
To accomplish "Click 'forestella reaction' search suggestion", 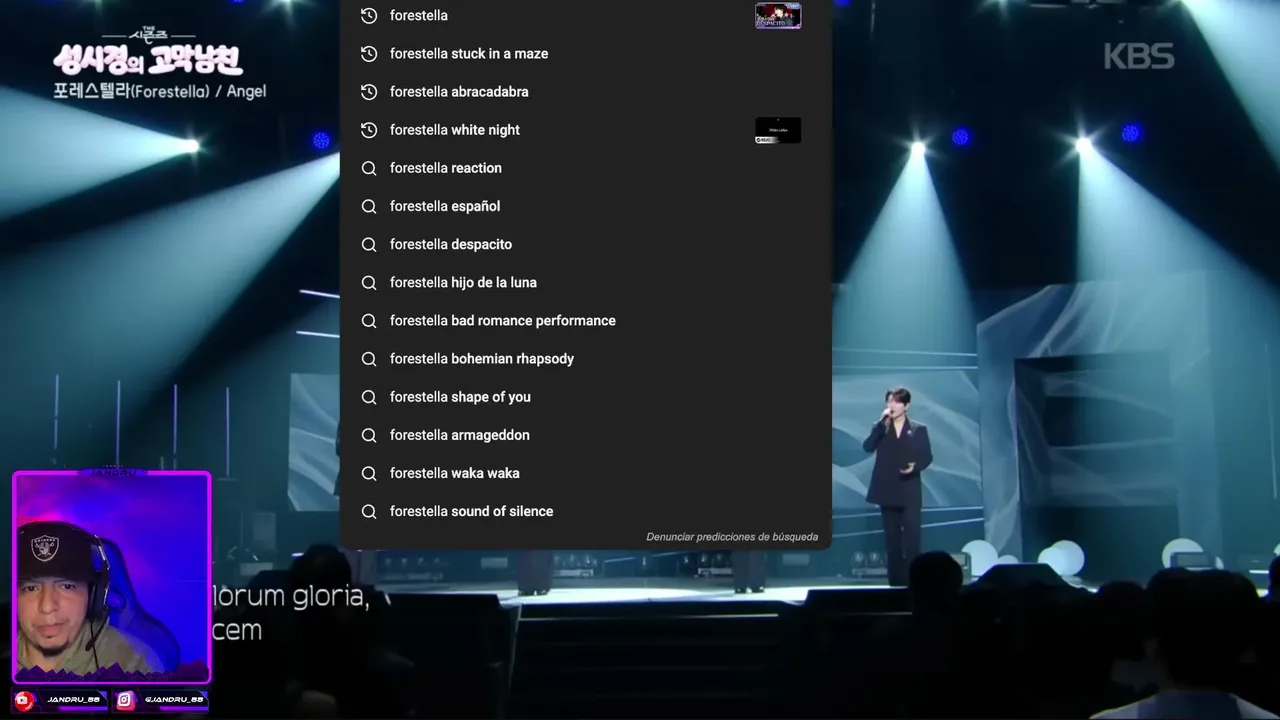I will click(585, 168).
